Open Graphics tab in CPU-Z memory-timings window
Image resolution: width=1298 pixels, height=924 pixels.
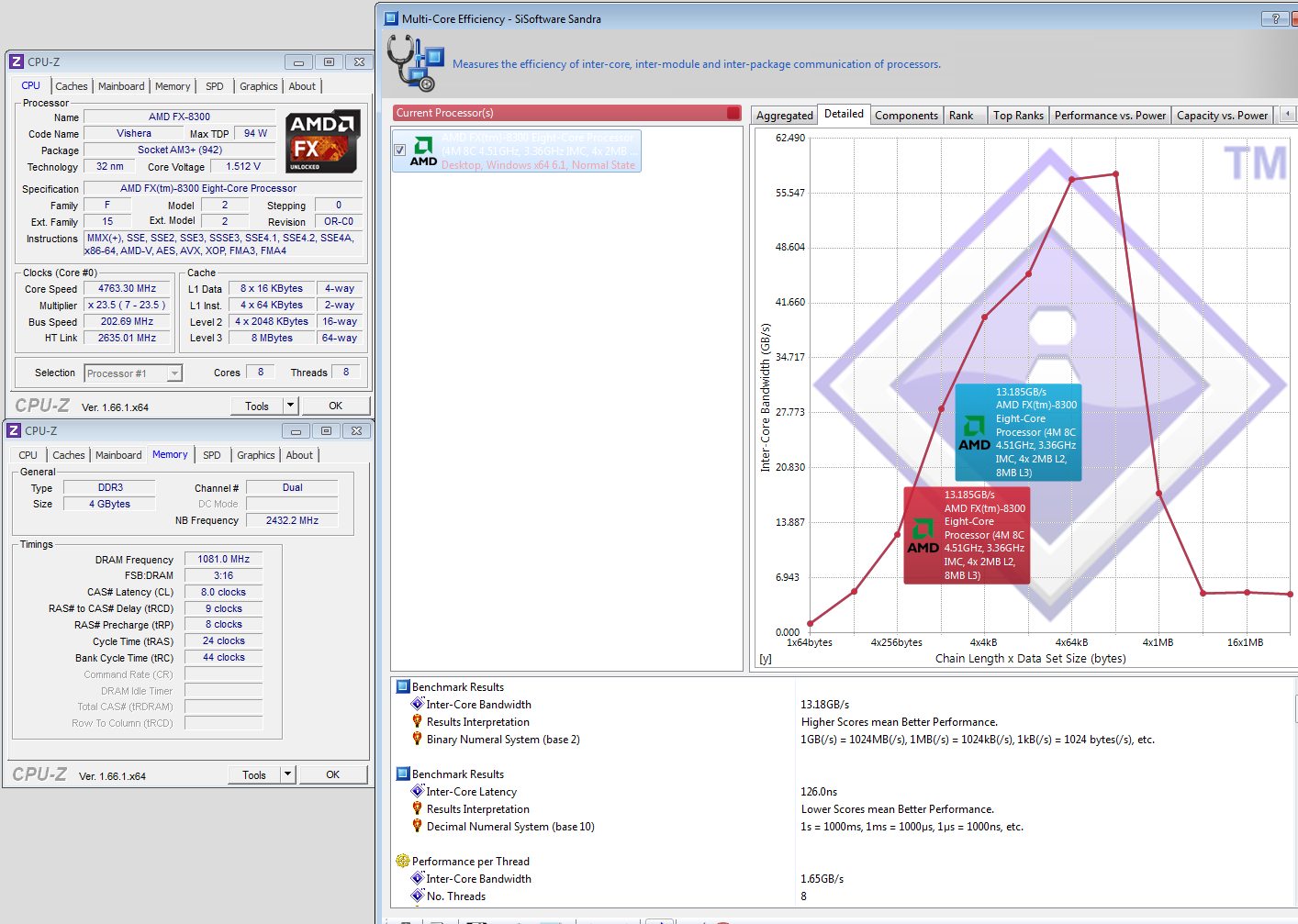tap(255, 455)
